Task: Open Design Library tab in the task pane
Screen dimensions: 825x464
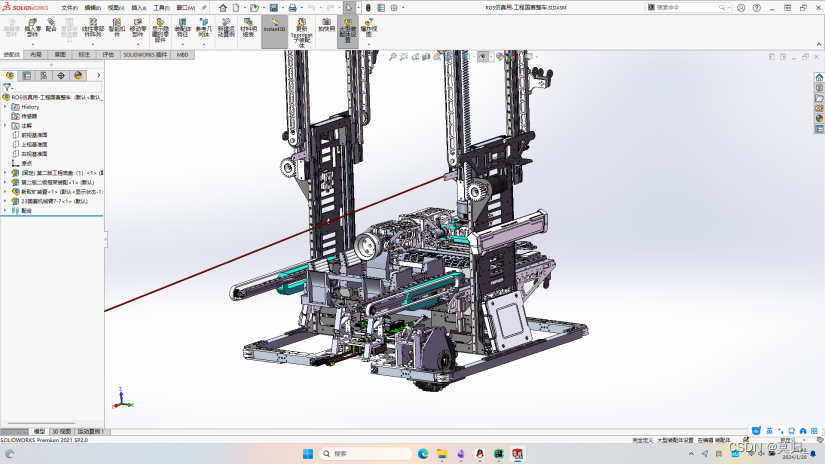Action: pyautogui.click(x=819, y=88)
